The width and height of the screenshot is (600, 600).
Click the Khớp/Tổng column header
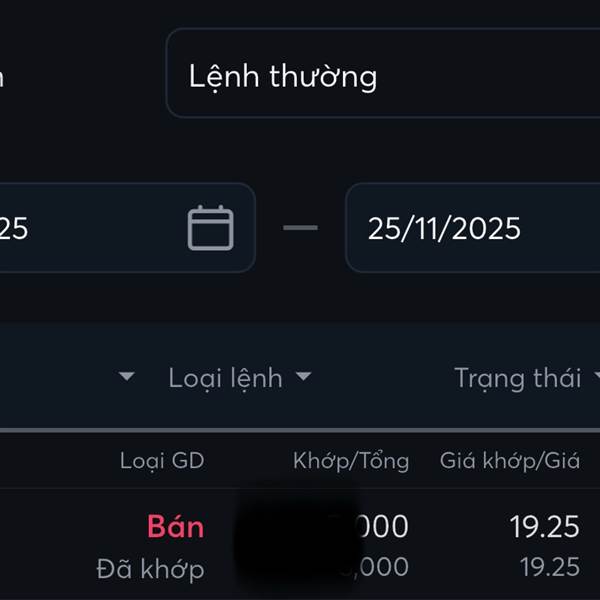[x=351, y=460]
